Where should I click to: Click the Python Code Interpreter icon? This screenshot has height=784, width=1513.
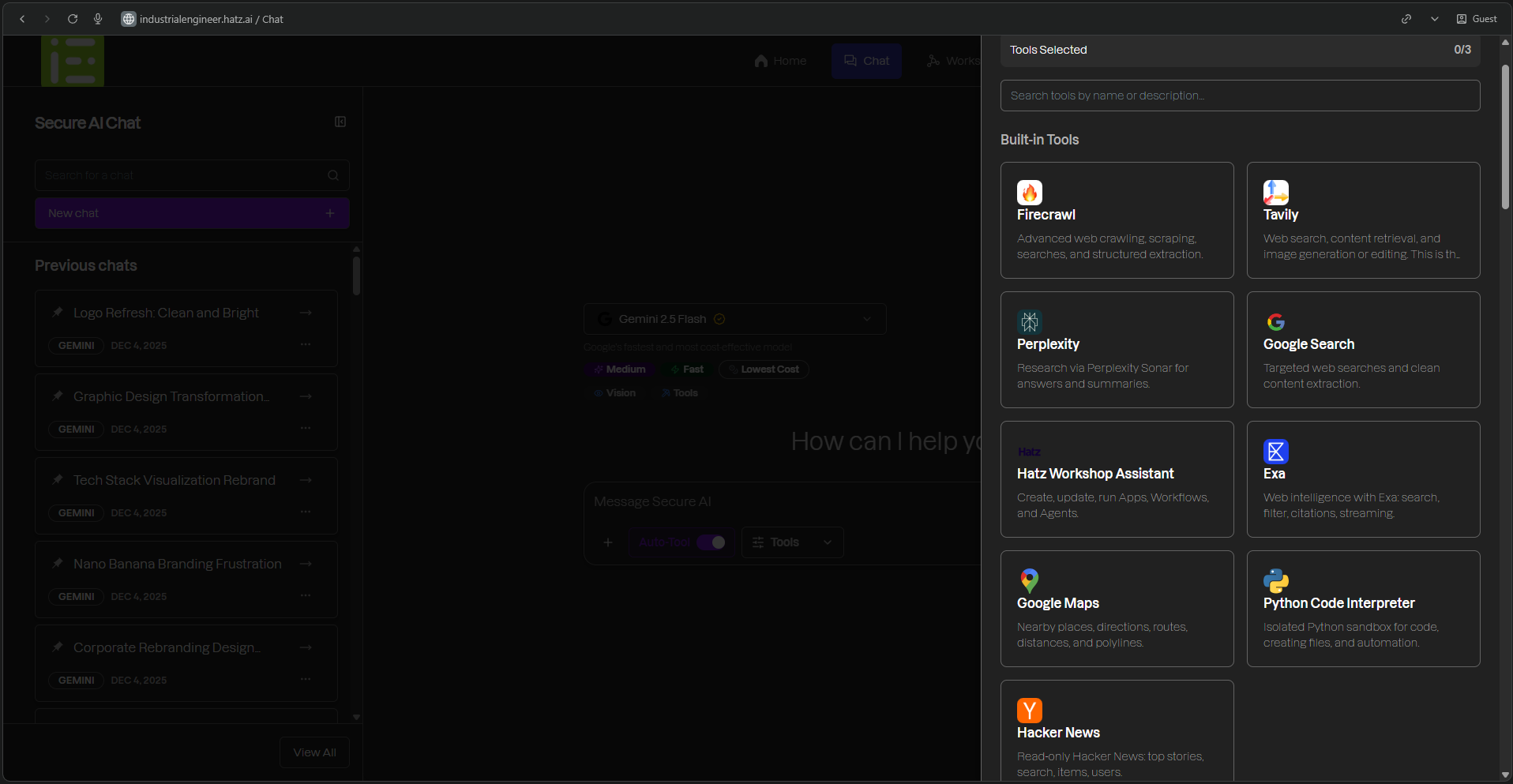pos(1275,581)
